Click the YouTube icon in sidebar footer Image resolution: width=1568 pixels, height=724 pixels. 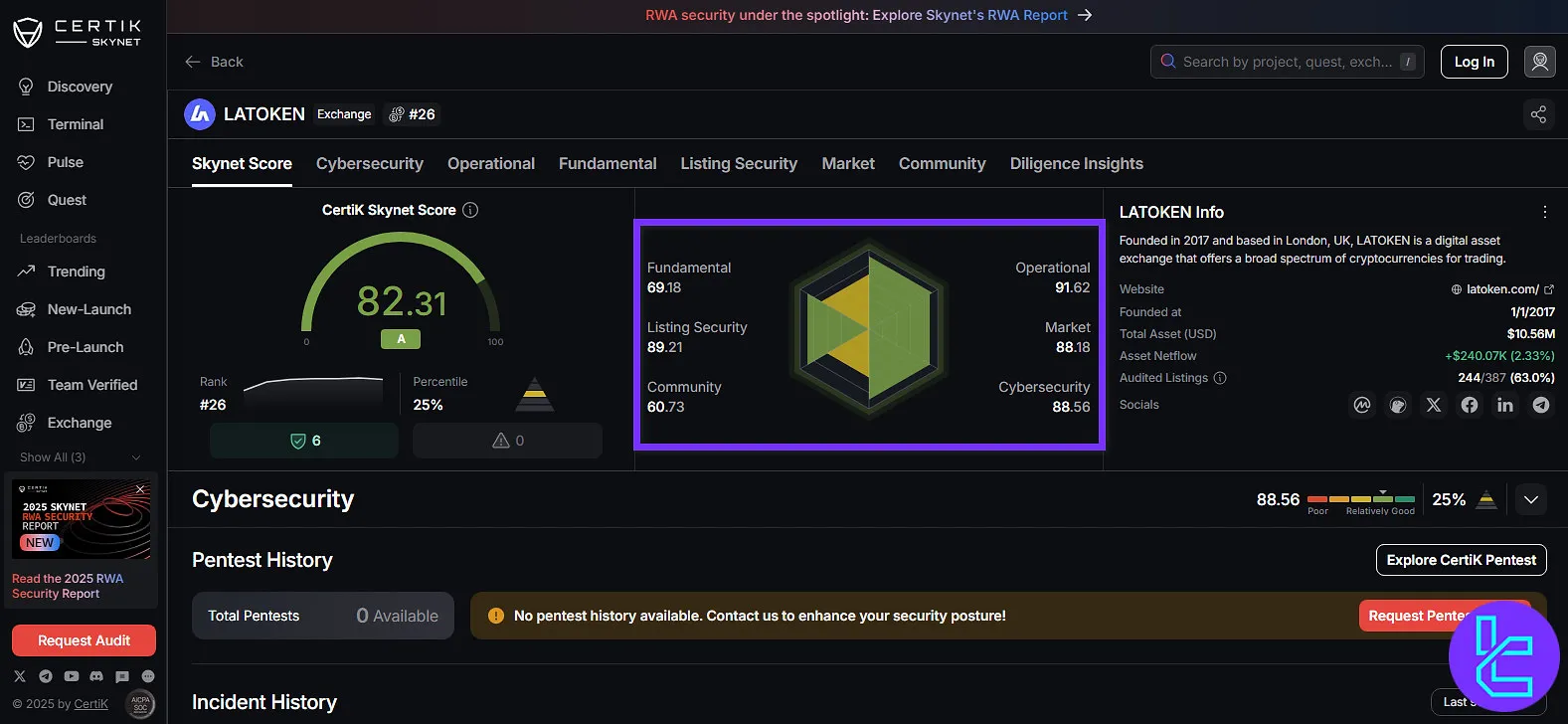tap(71, 676)
